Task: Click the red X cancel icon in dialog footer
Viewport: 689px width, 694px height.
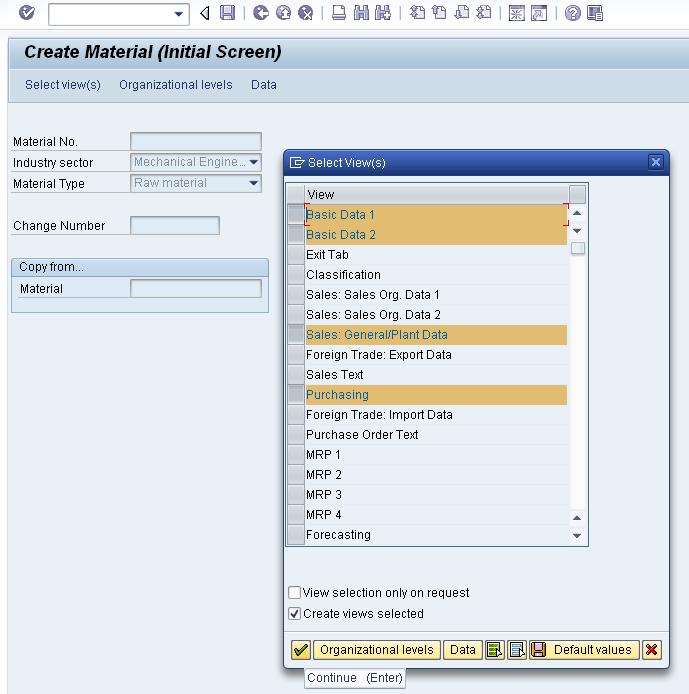Action: pos(651,650)
